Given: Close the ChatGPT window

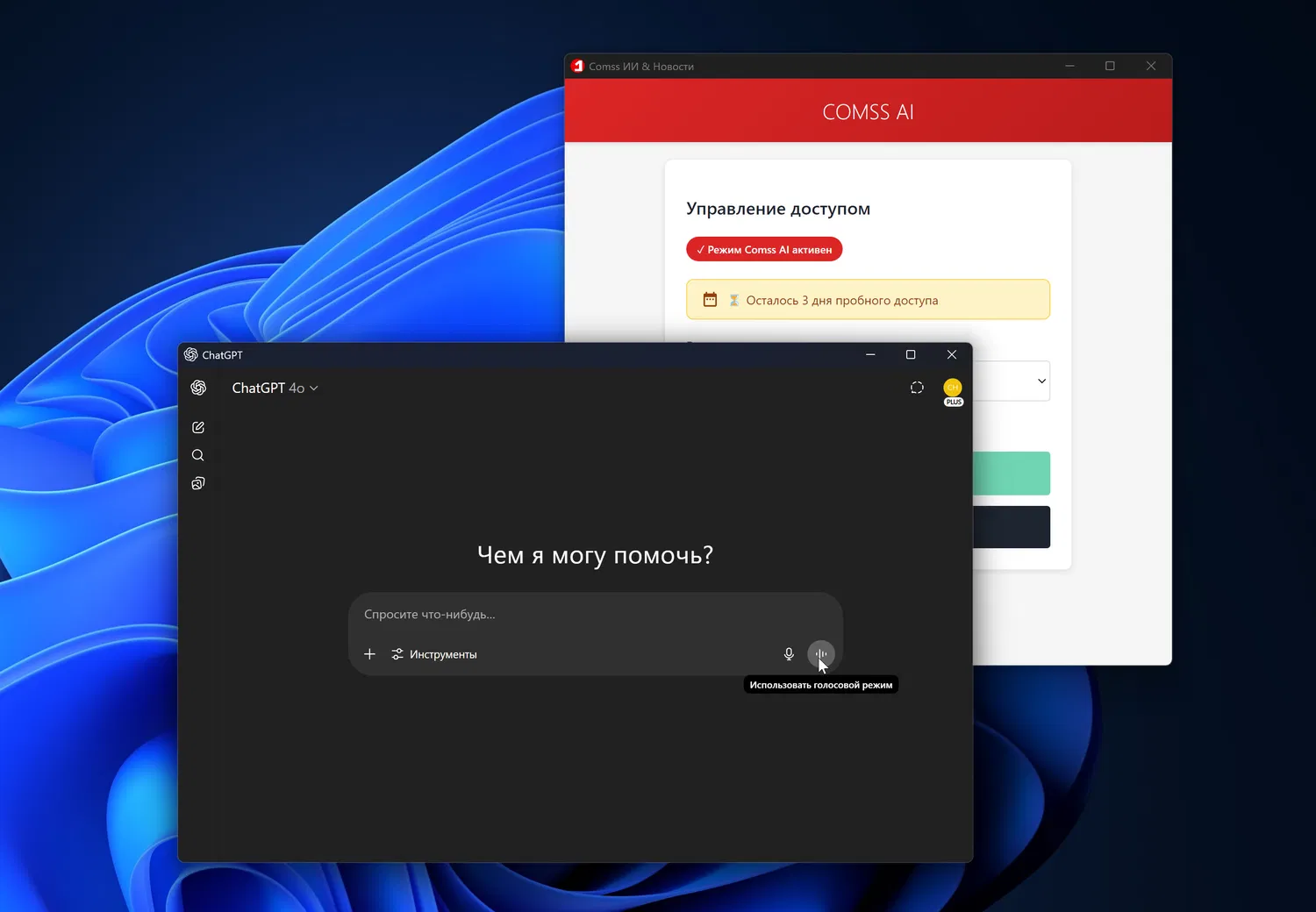Looking at the screenshot, I should pyautogui.click(x=952, y=354).
